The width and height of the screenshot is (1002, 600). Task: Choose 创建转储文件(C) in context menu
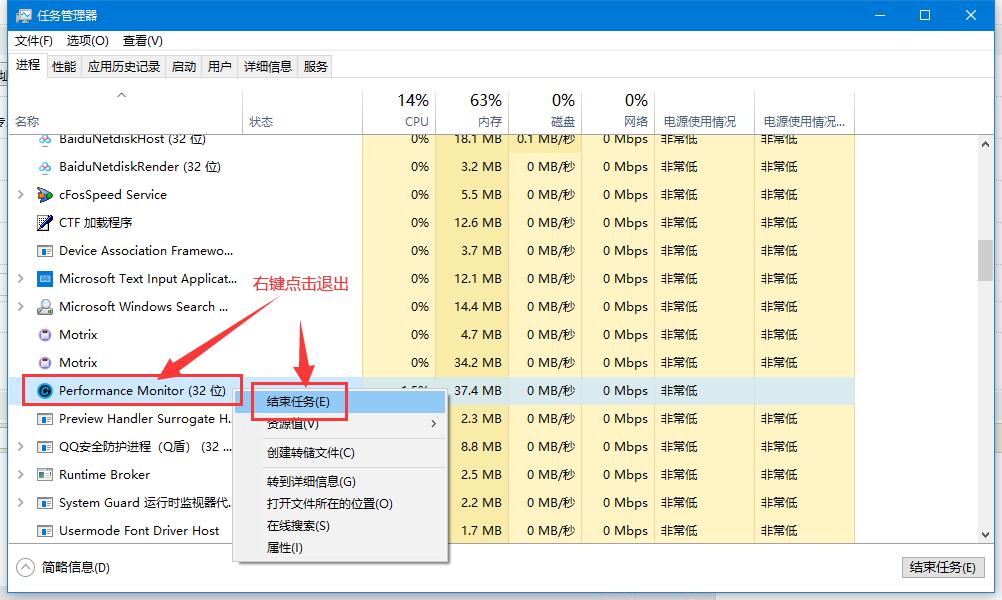click(x=341, y=453)
